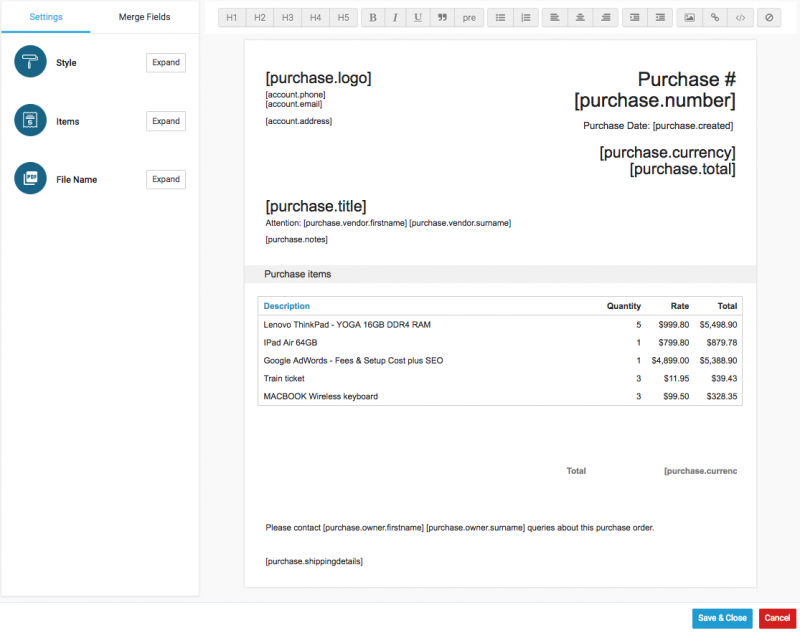Viewport: 800px width, 633px height.
Task: Apply italic formatting
Action: [x=395, y=18]
